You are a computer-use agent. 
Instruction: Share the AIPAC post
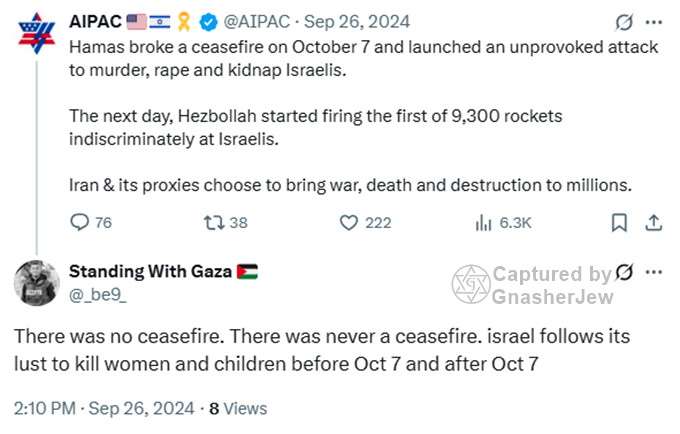coord(654,222)
